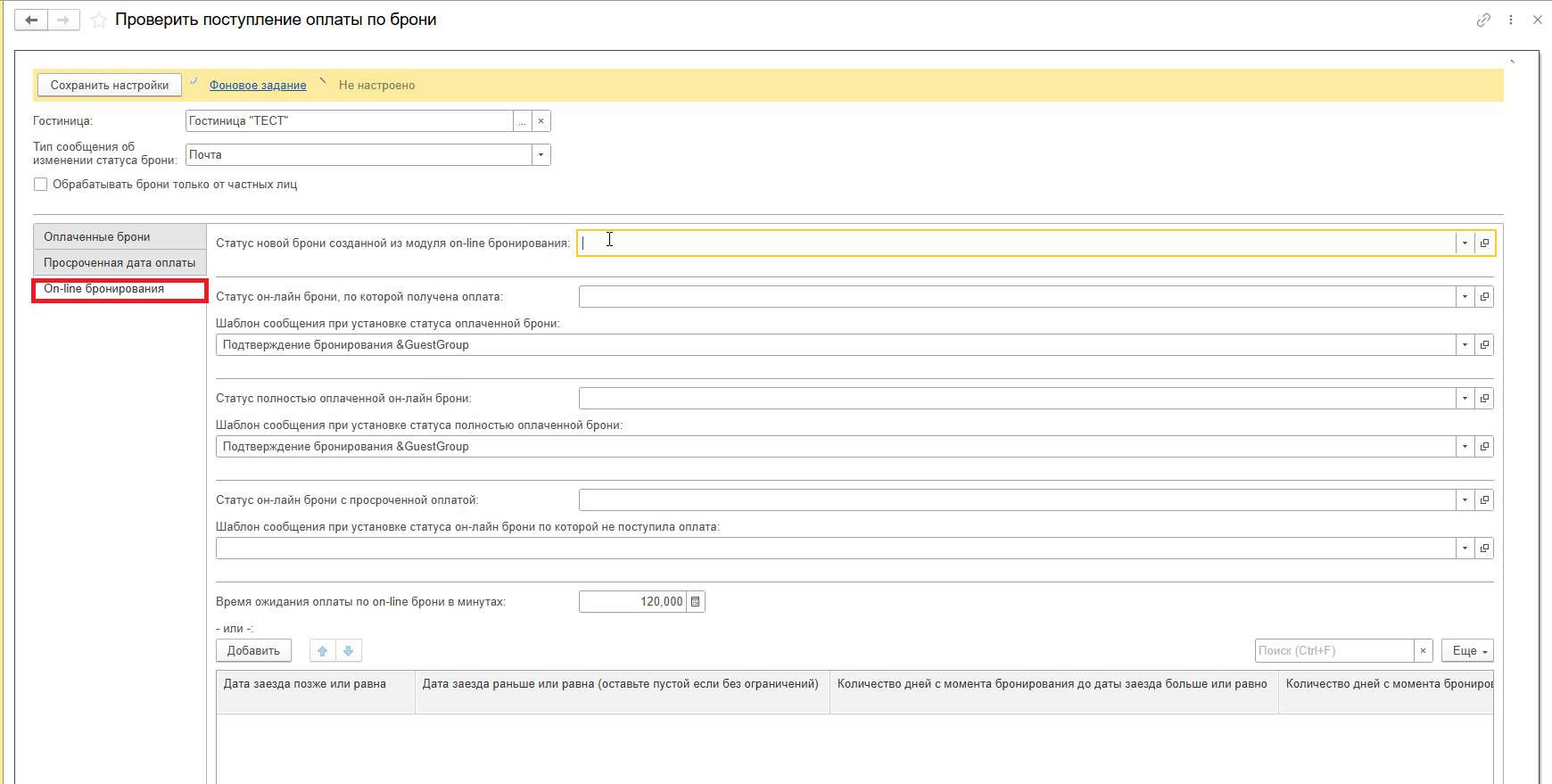
Task: Select On-line бронирования tab
Action: pyautogui.click(x=120, y=289)
